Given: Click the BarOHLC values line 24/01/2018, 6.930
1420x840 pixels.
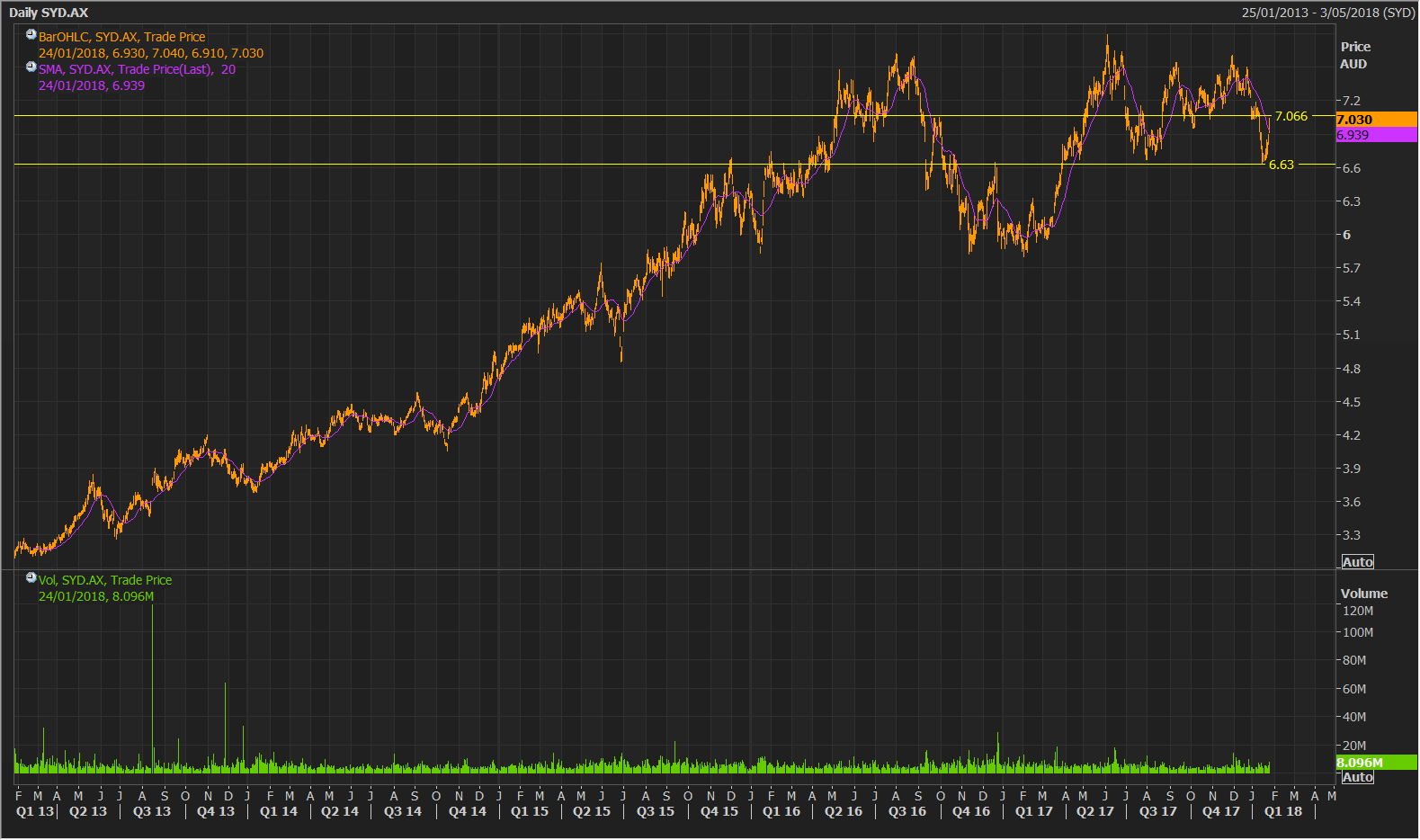Looking at the screenshot, I should coord(151,53).
